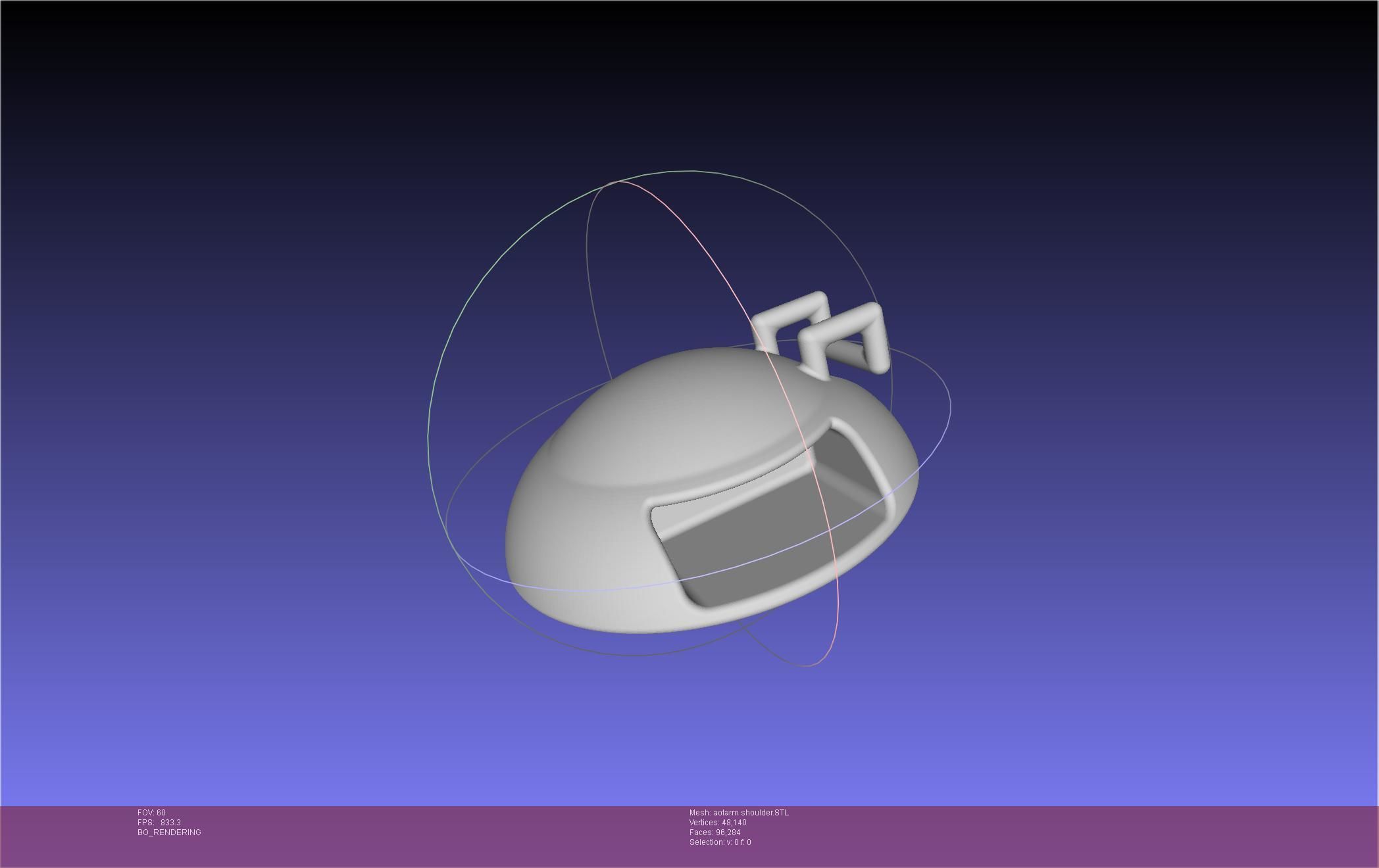Image resolution: width=1379 pixels, height=868 pixels.
Task: Click the FOV: 60 readout
Action: click(x=151, y=813)
